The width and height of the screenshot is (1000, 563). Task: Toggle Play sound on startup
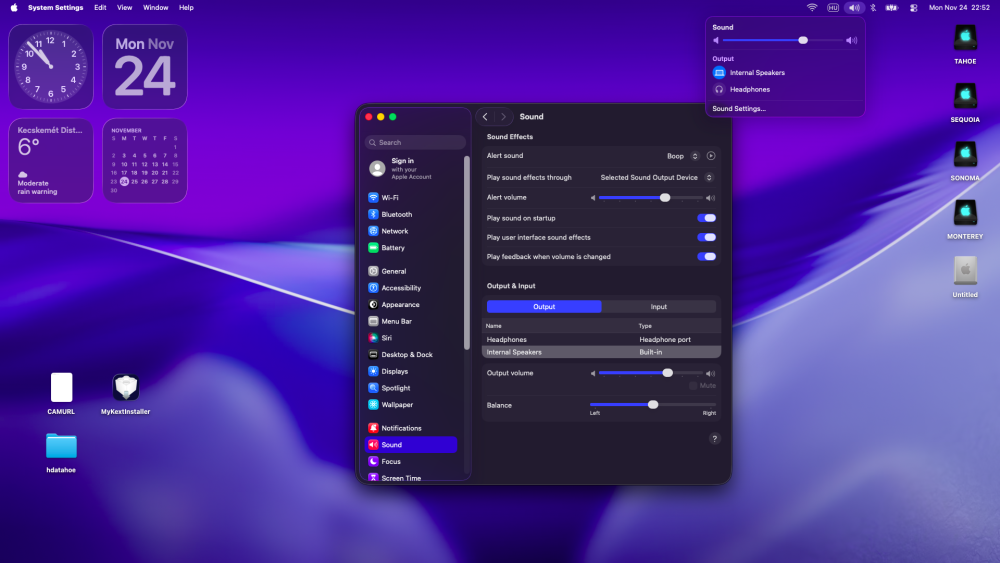point(706,218)
